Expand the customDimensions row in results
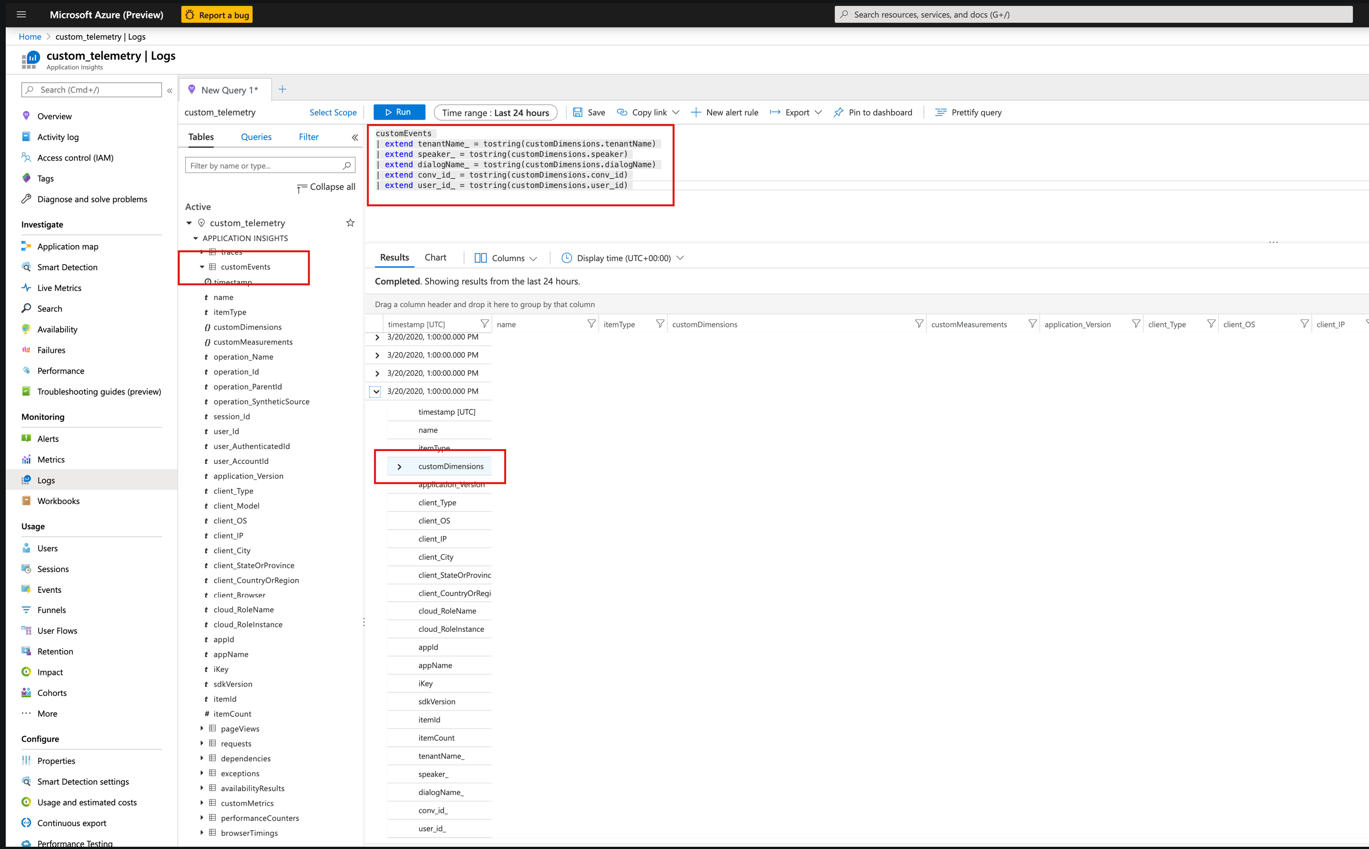 pyautogui.click(x=398, y=466)
